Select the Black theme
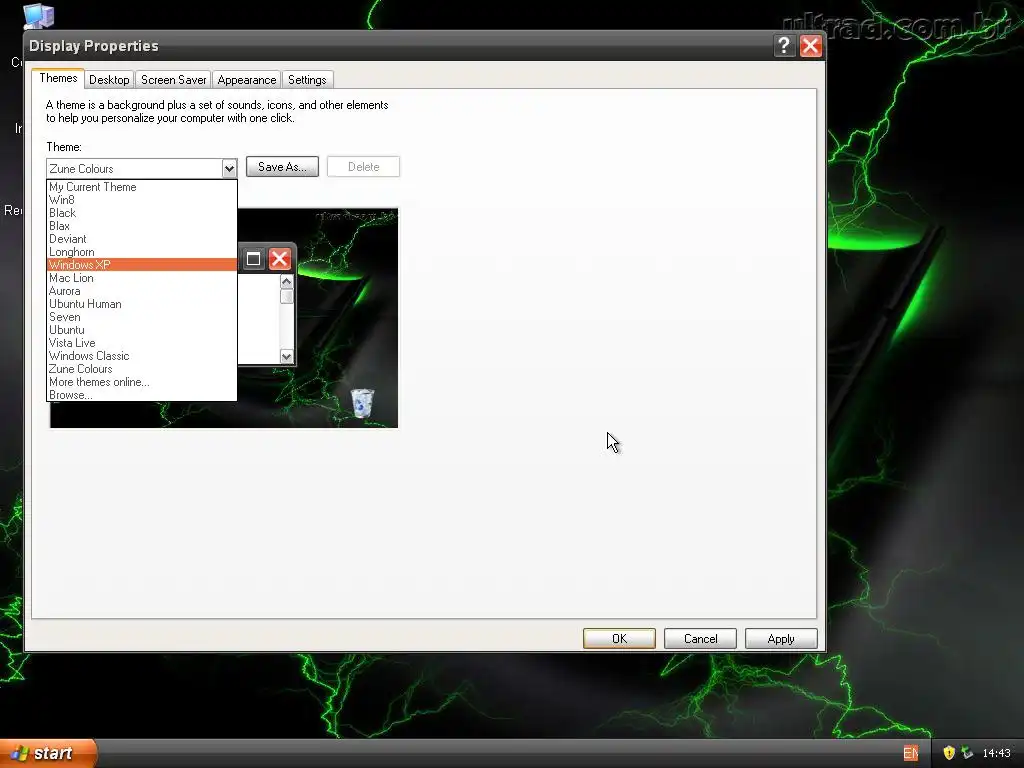The height and width of the screenshot is (768, 1024). (x=142, y=213)
